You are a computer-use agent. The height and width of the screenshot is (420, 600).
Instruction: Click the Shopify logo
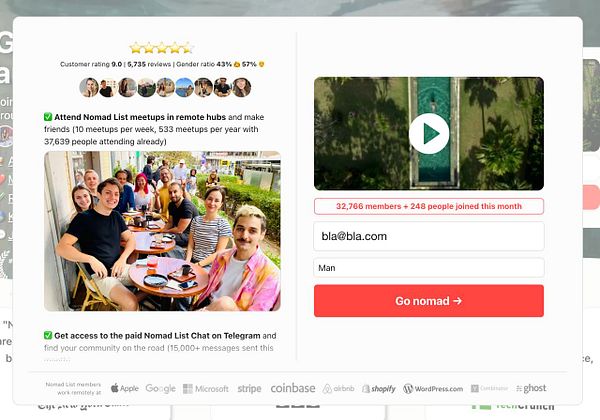pyautogui.click(x=379, y=389)
